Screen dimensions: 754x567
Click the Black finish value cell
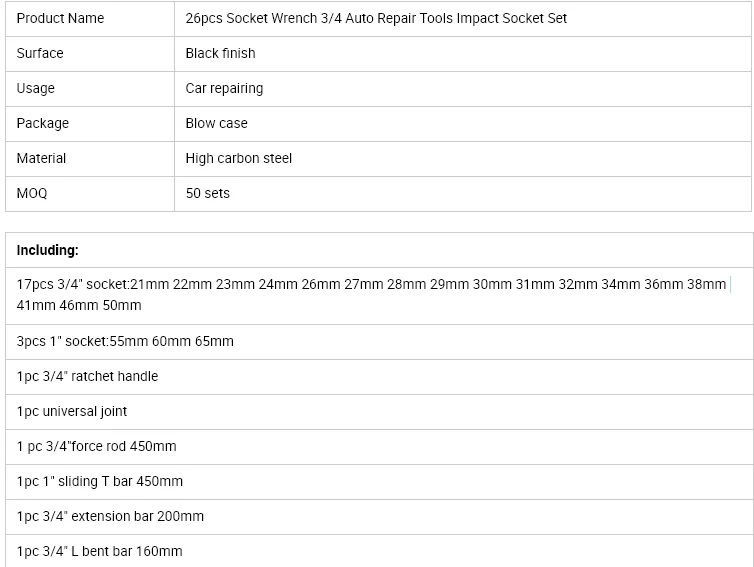[463, 54]
